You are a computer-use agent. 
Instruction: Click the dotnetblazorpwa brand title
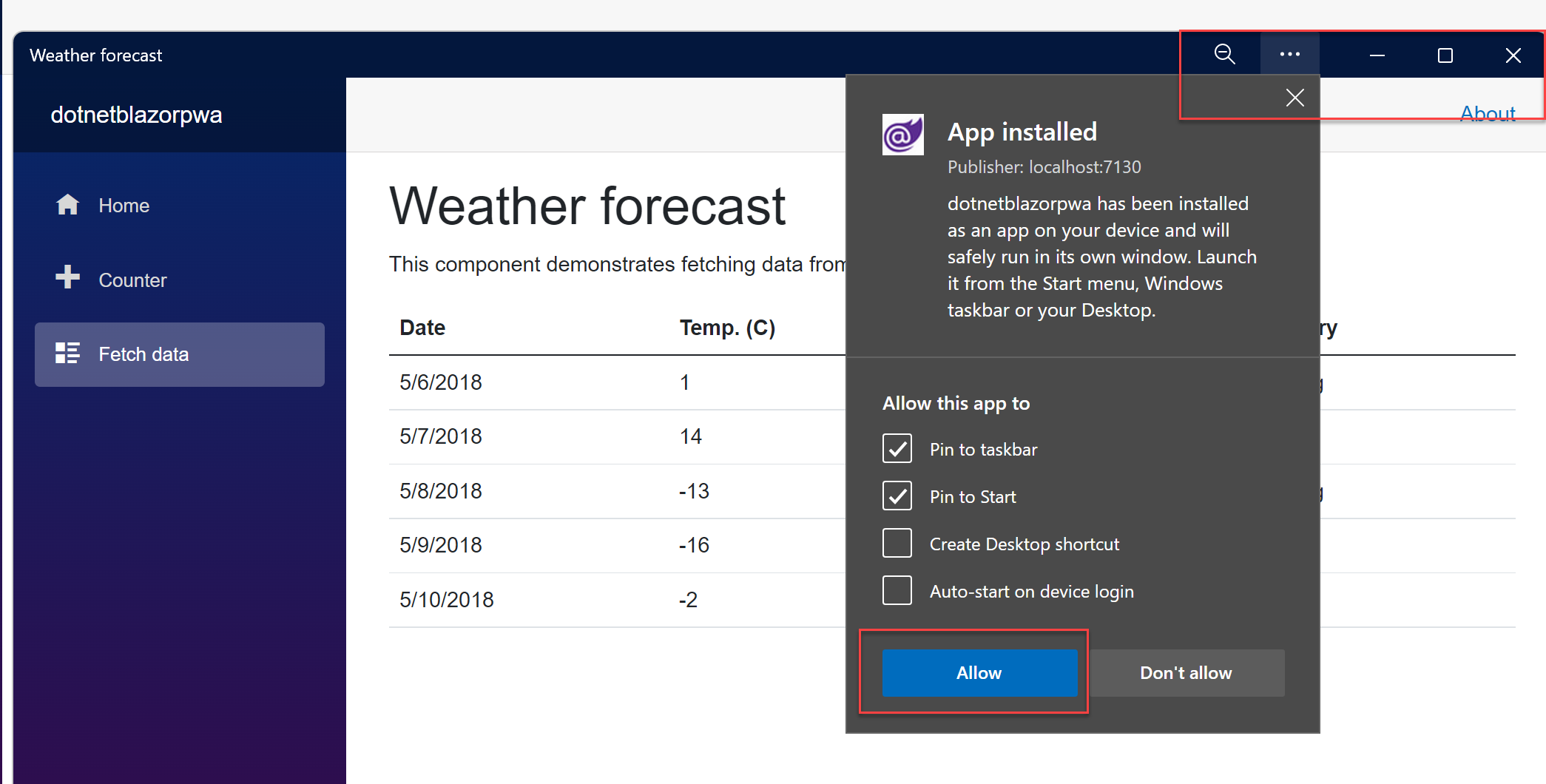tap(136, 115)
